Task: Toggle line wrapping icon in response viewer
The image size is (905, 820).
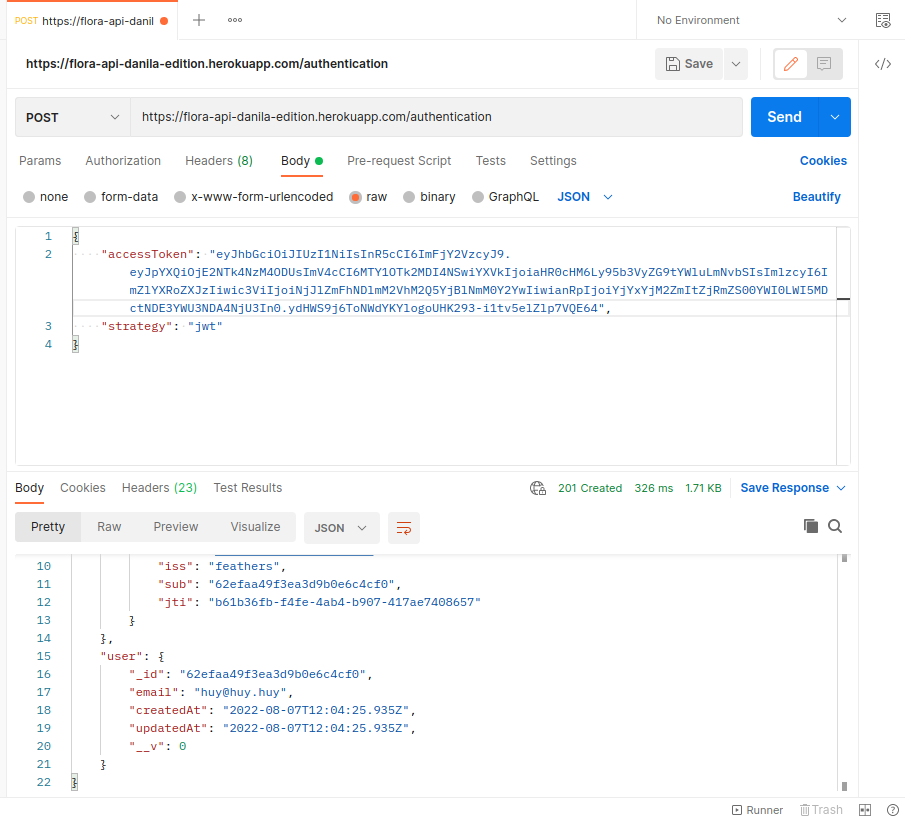Action: pyautogui.click(x=404, y=527)
